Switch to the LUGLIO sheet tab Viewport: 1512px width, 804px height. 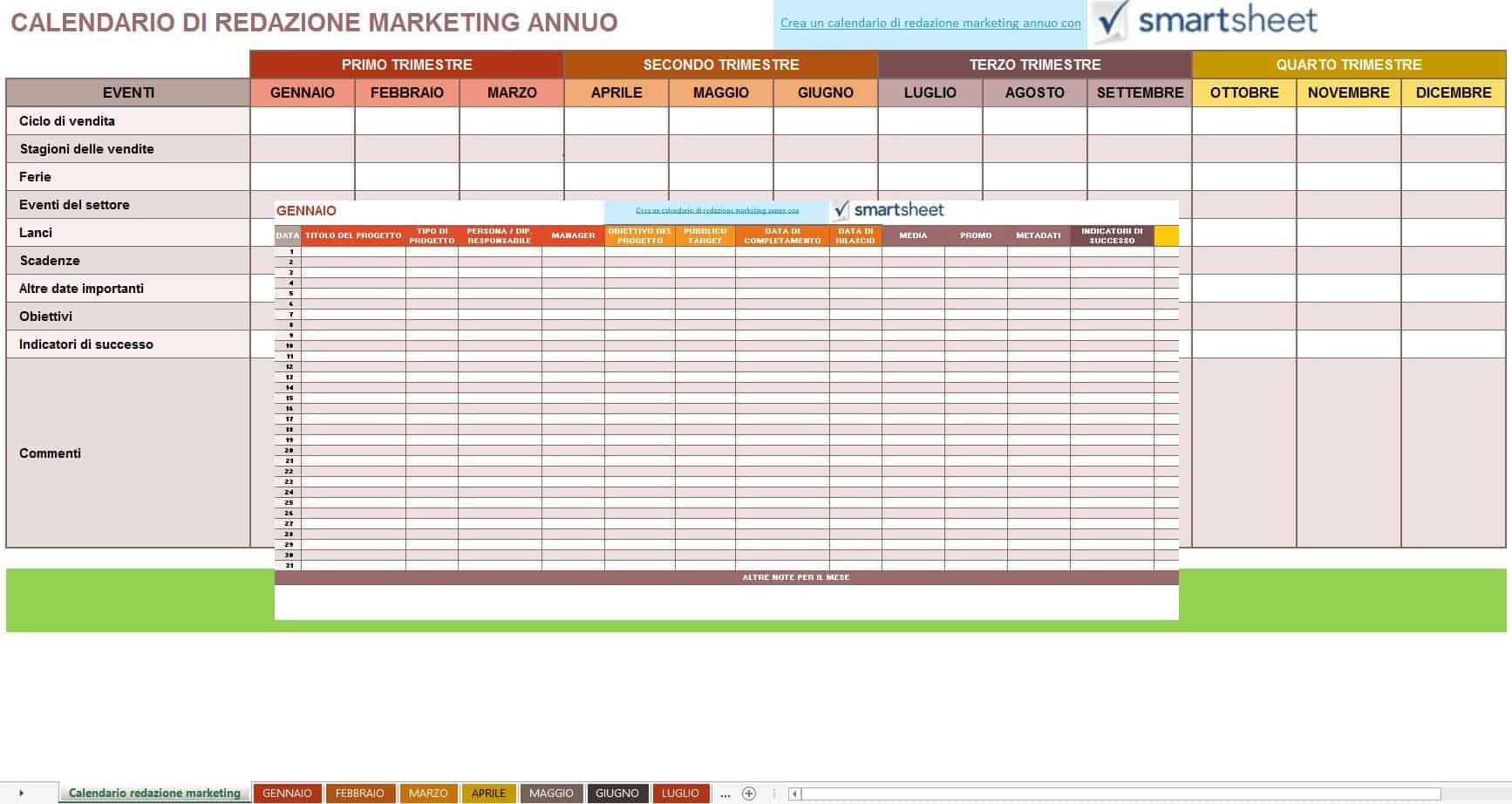[680, 794]
